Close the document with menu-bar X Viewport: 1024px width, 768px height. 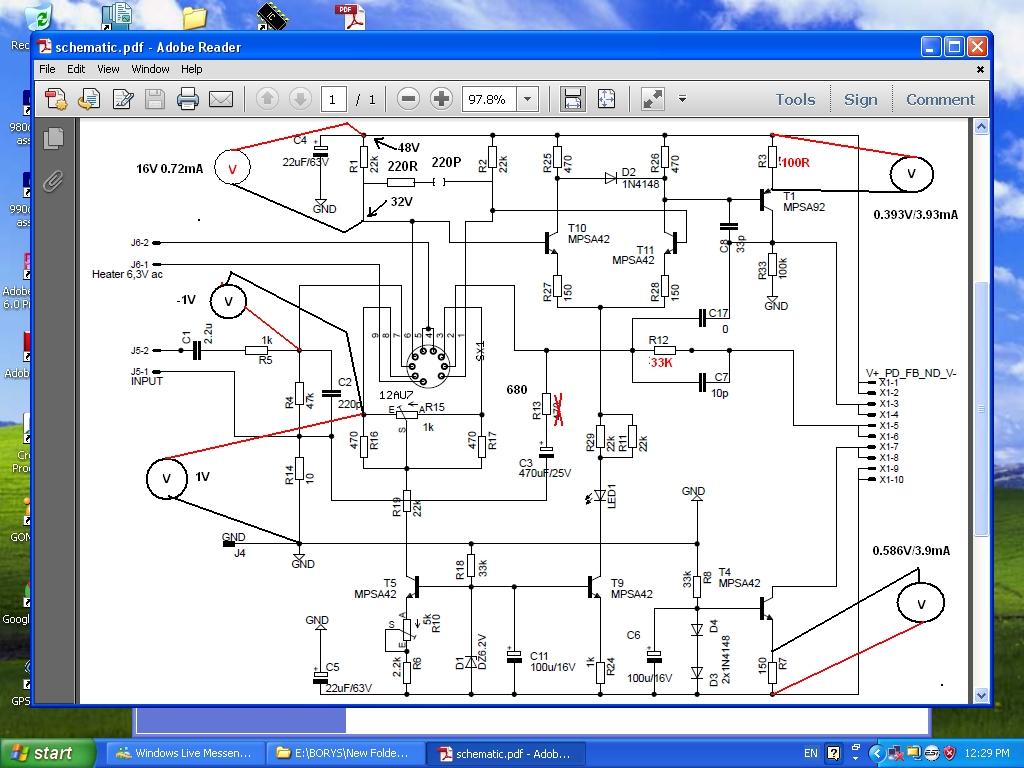pyautogui.click(x=980, y=69)
